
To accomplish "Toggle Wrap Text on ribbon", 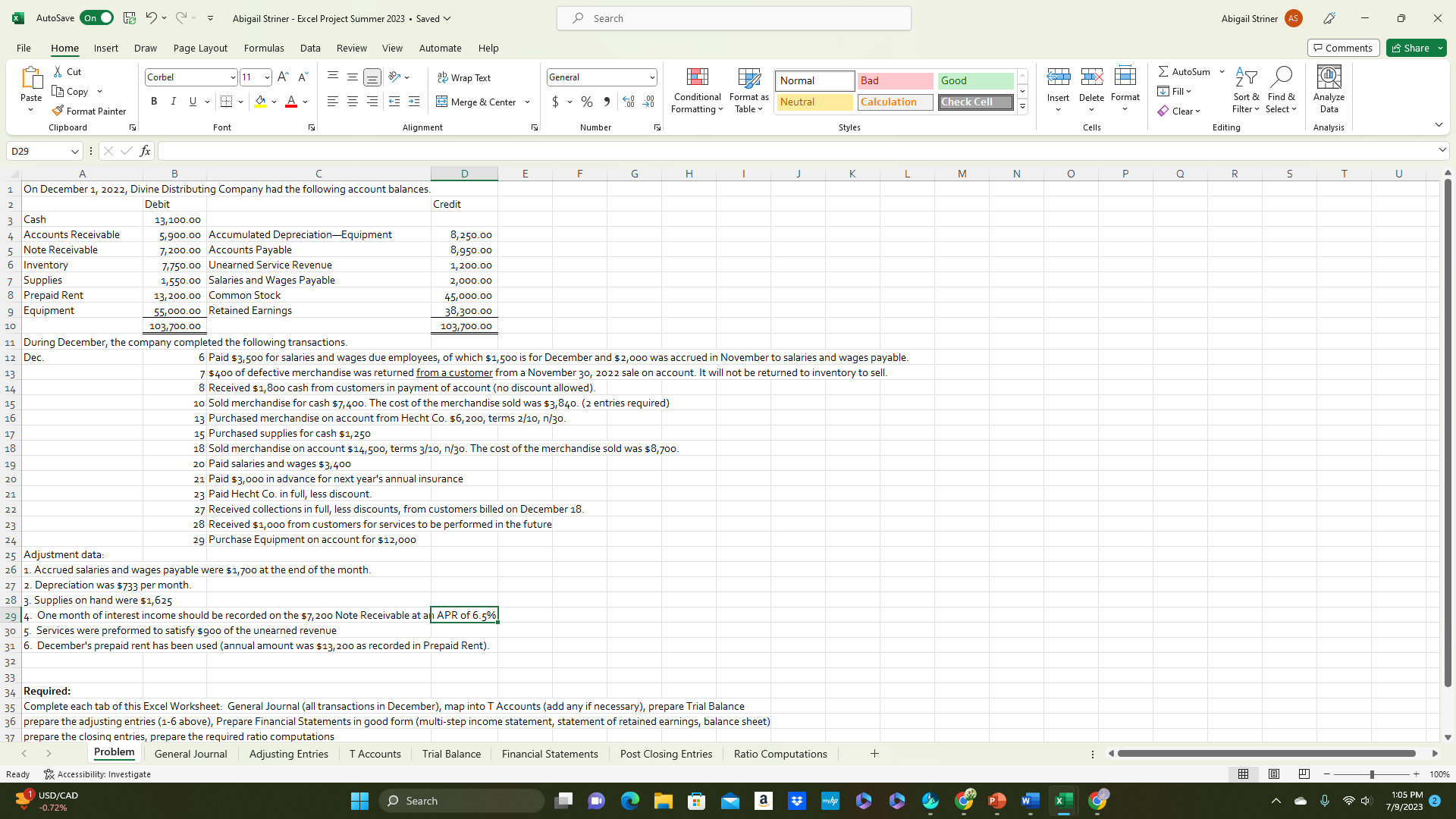I will pos(464,77).
